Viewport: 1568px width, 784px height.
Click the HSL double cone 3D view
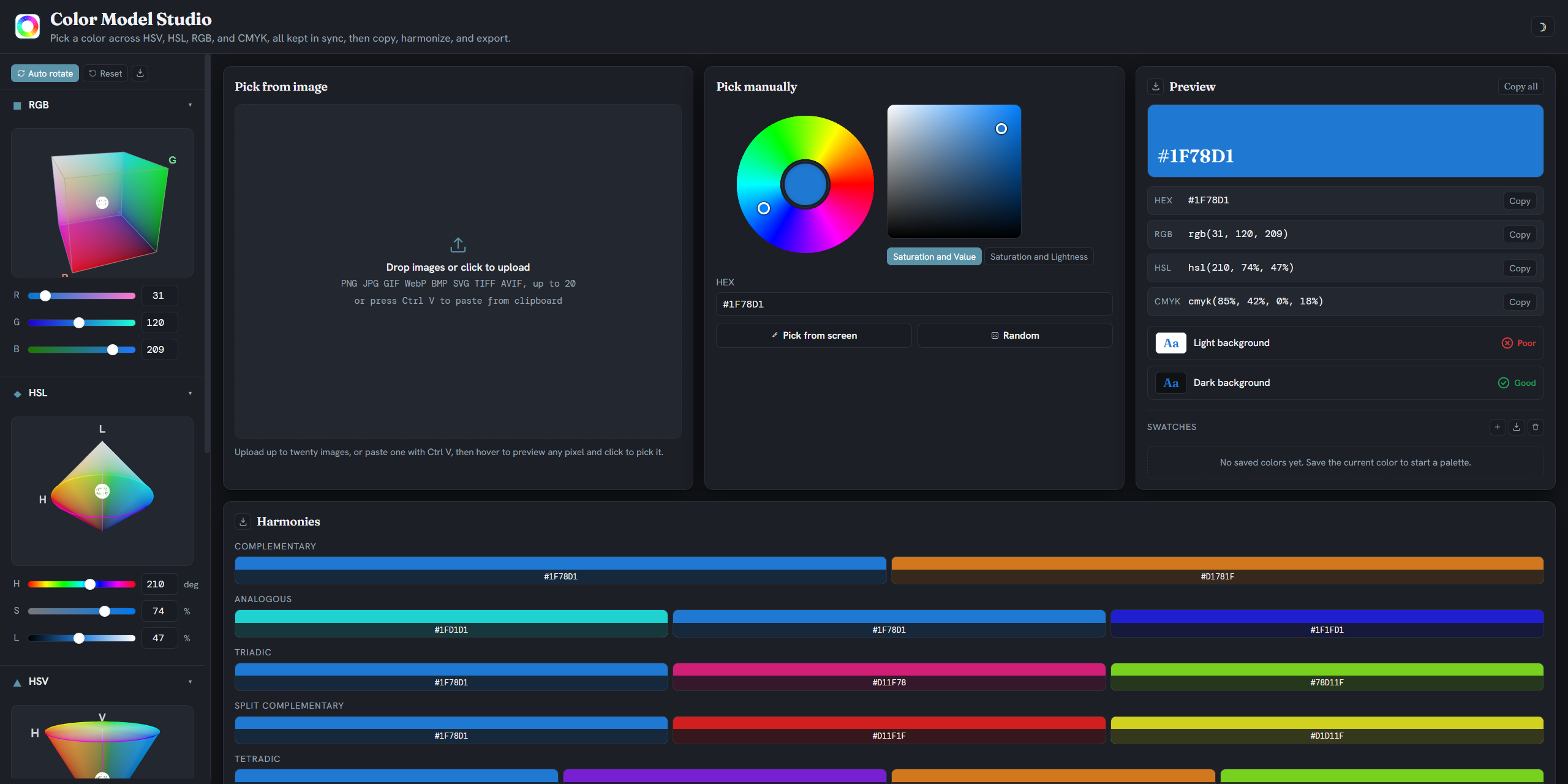(102, 491)
